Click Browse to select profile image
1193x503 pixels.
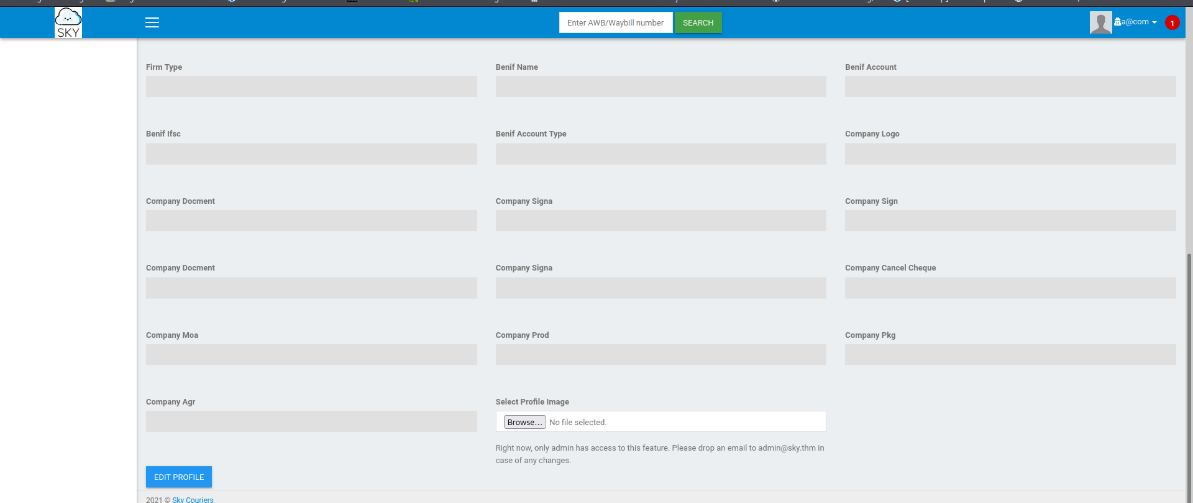pyautogui.click(x=525, y=422)
